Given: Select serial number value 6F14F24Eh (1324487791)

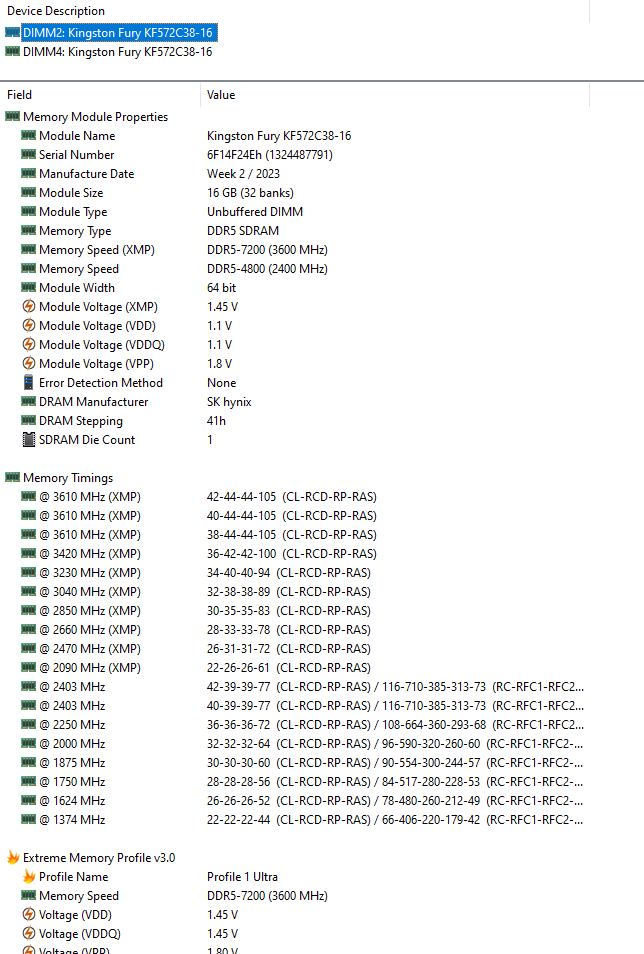Looking at the screenshot, I should (270, 155).
